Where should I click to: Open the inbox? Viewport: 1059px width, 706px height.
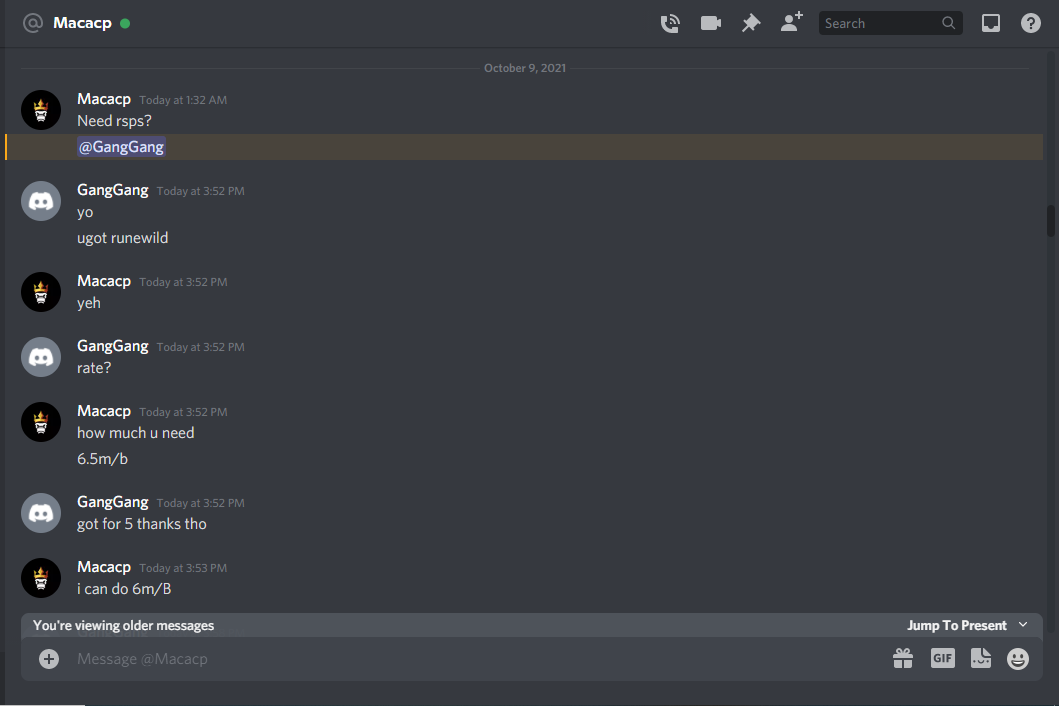point(990,23)
